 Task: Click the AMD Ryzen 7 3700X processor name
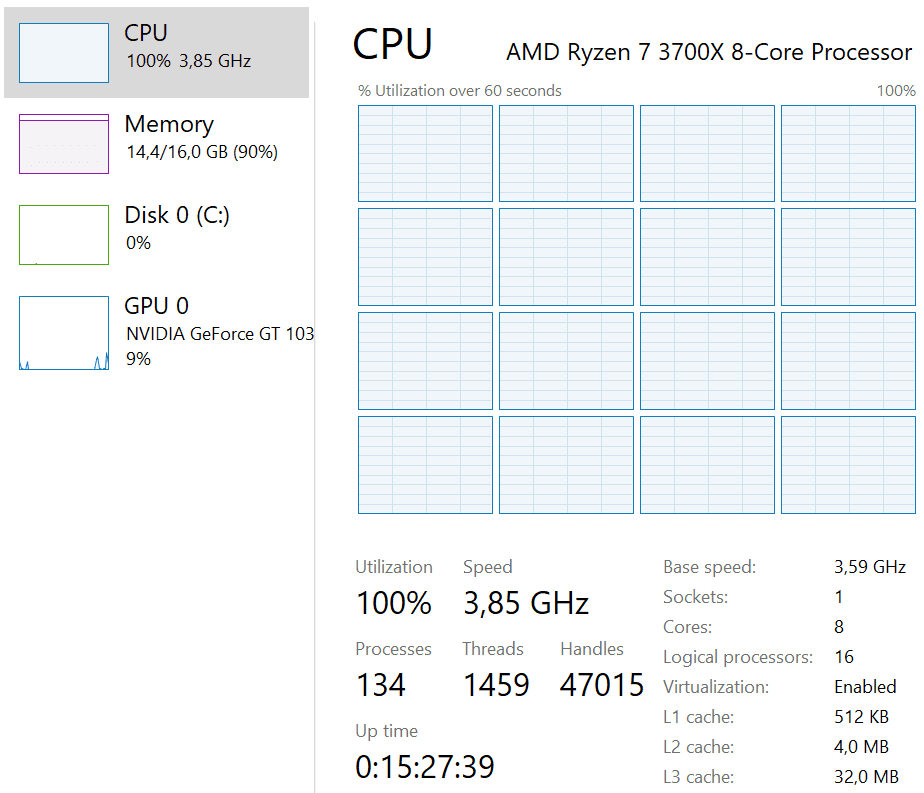pos(709,52)
